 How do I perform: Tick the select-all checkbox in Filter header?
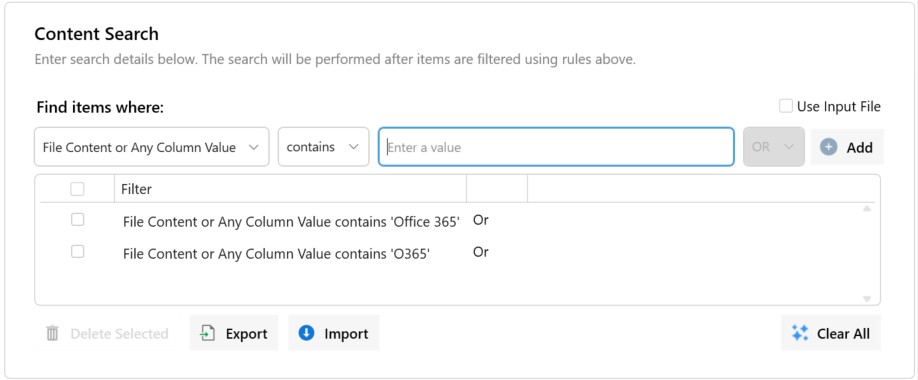[77, 189]
